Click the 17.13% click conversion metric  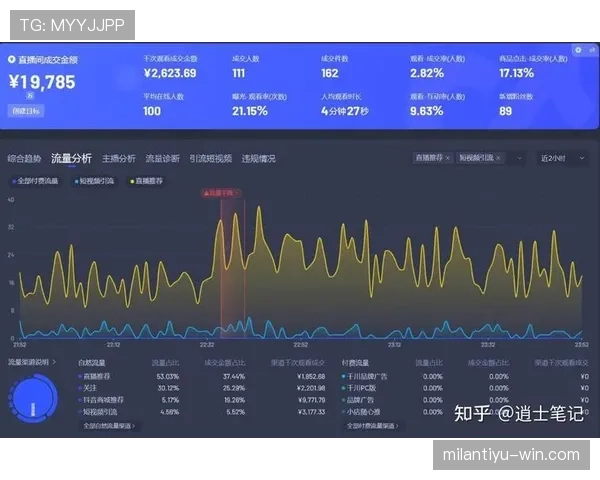(x=516, y=73)
